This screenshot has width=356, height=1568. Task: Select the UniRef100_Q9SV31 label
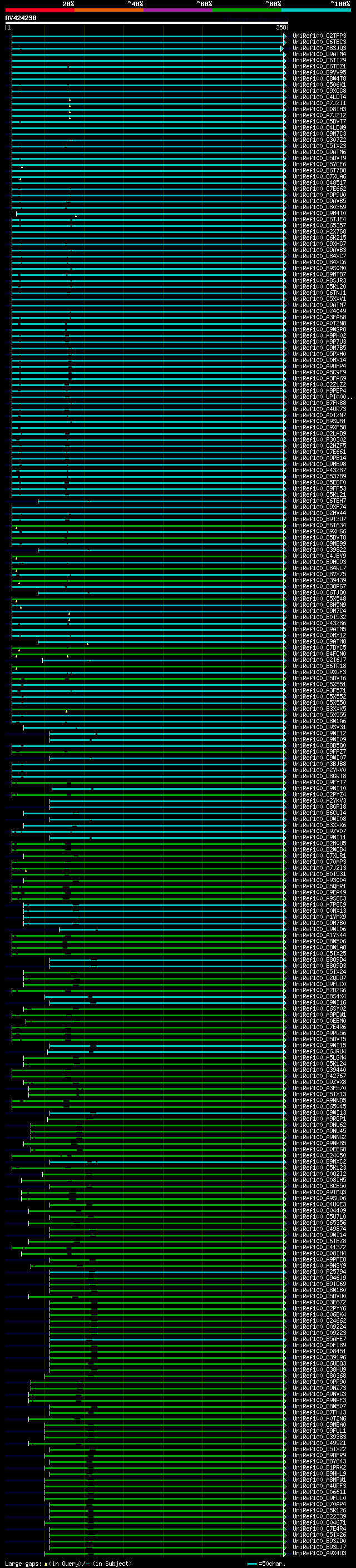319,728
